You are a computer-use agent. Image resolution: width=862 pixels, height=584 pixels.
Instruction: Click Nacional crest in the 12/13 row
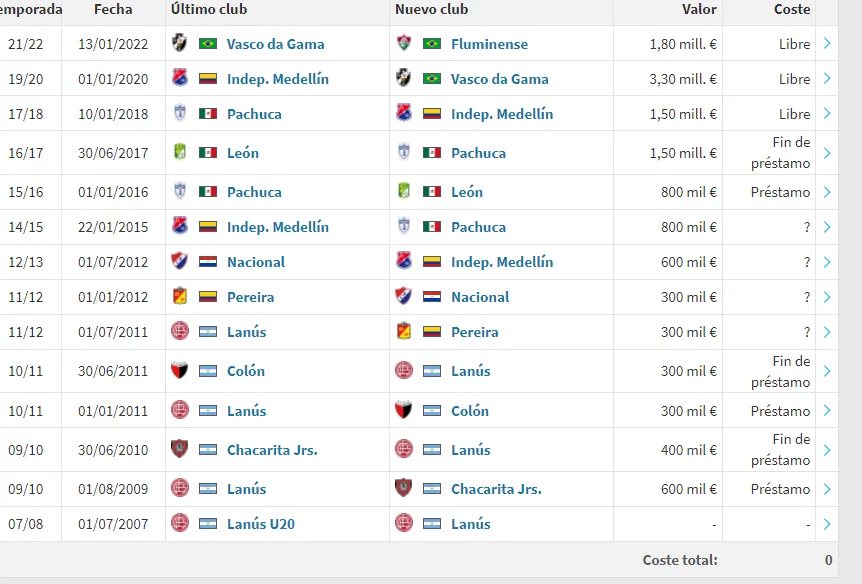tap(180, 262)
